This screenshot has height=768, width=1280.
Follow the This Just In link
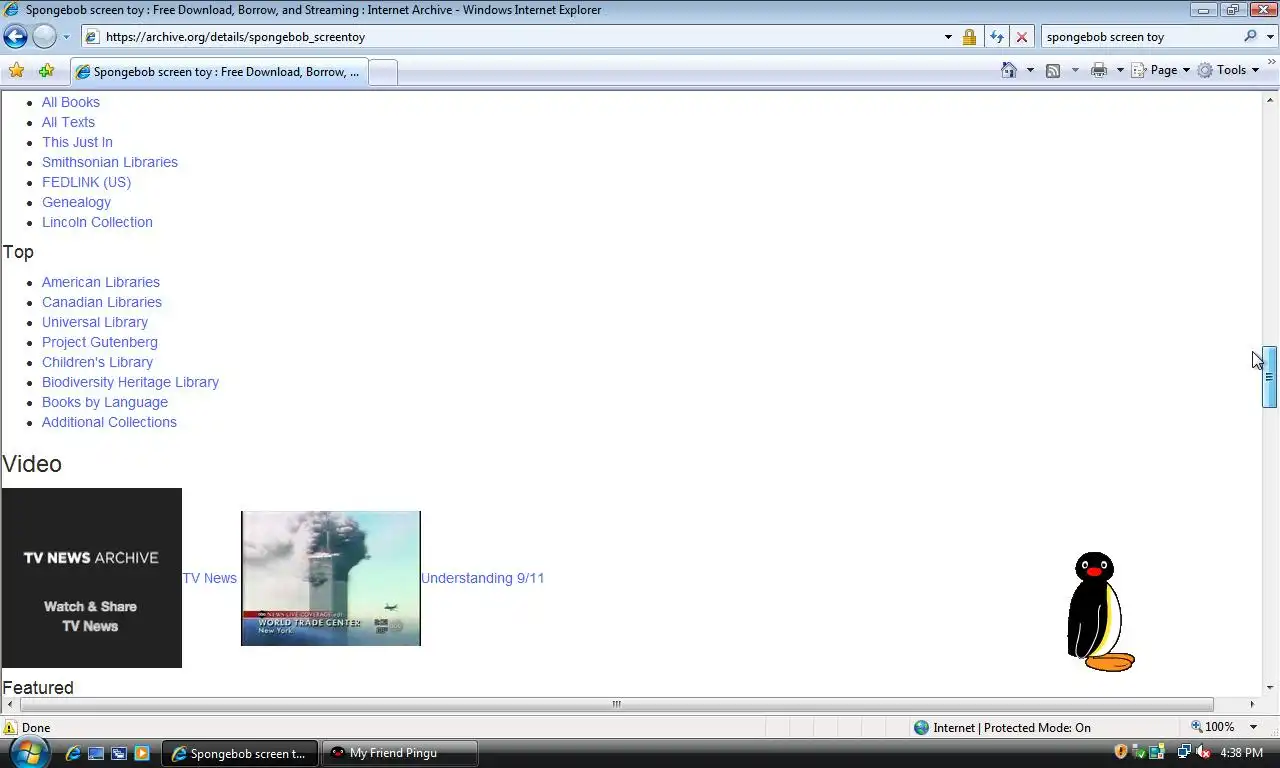click(x=77, y=142)
